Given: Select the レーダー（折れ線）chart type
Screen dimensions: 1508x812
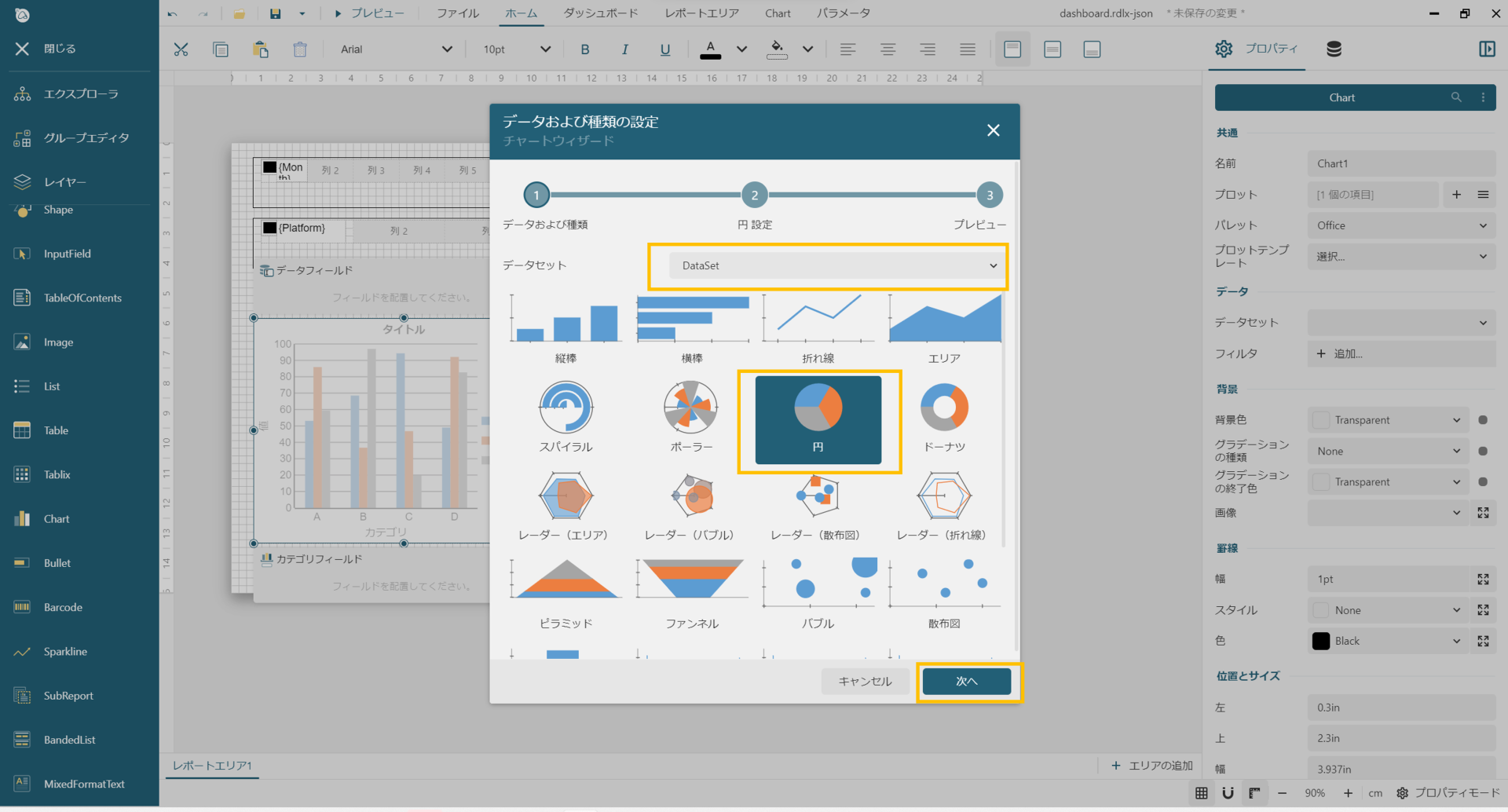Looking at the screenshot, I should tap(944, 507).
